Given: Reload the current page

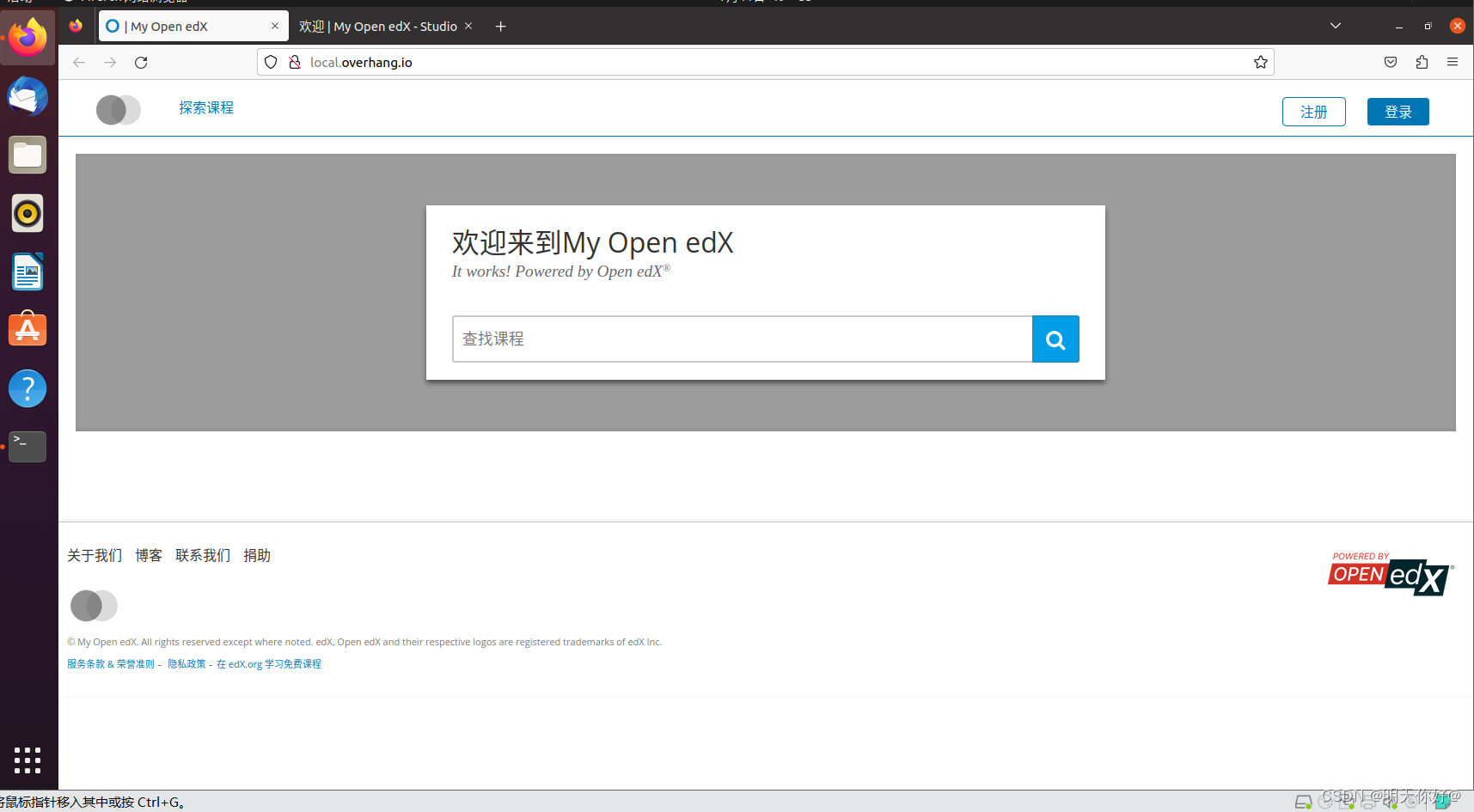Looking at the screenshot, I should pos(141,62).
